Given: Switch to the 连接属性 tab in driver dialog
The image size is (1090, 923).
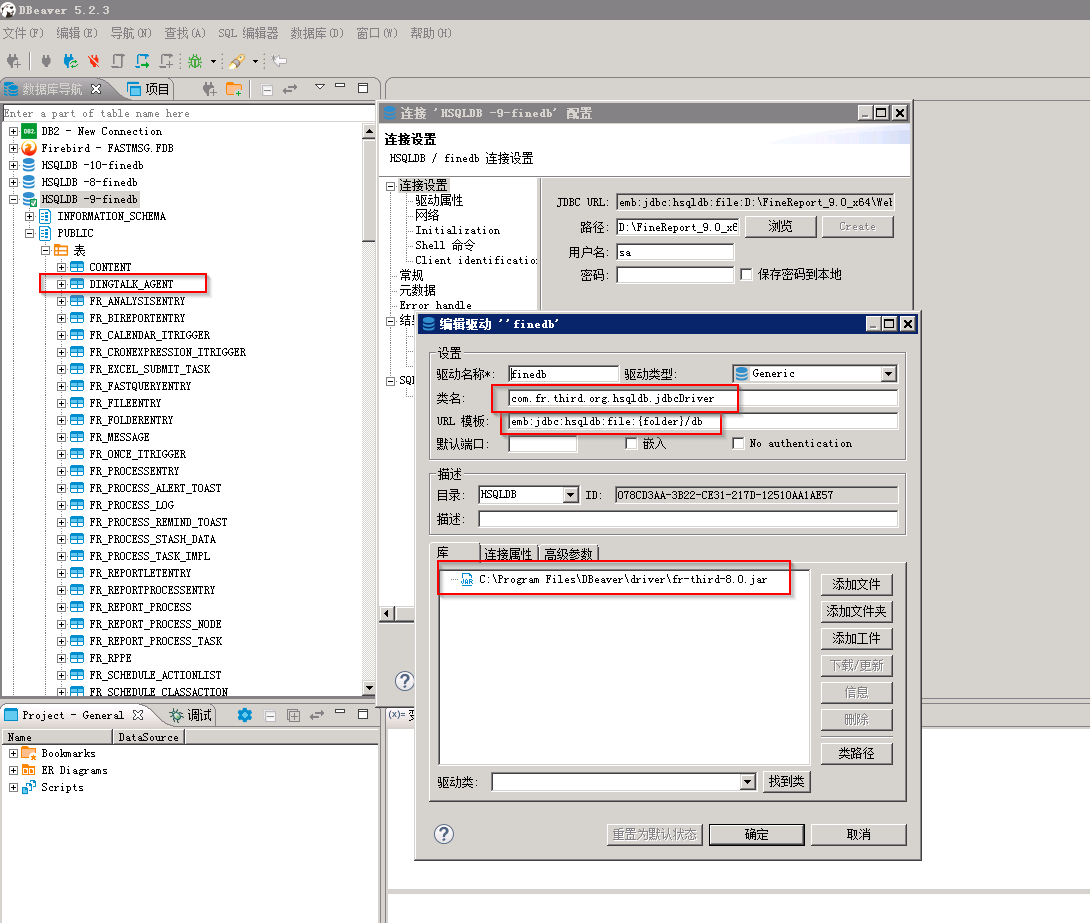Looking at the screenshot, I should point(508,554).
